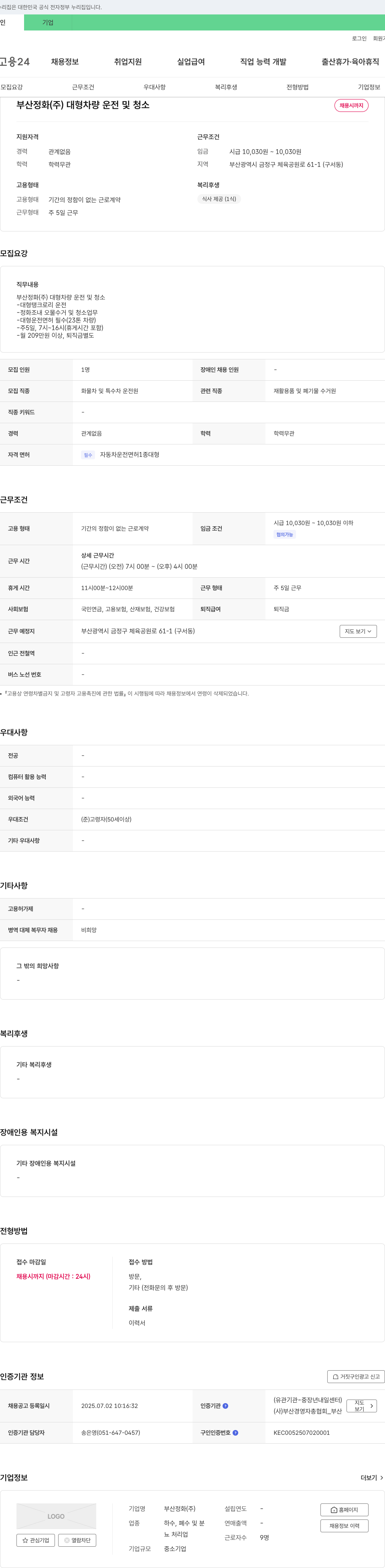Click the 채용시까지 badge by job title
The width and height of the screenshot is (385, 1568).
[x=352, y=105]
